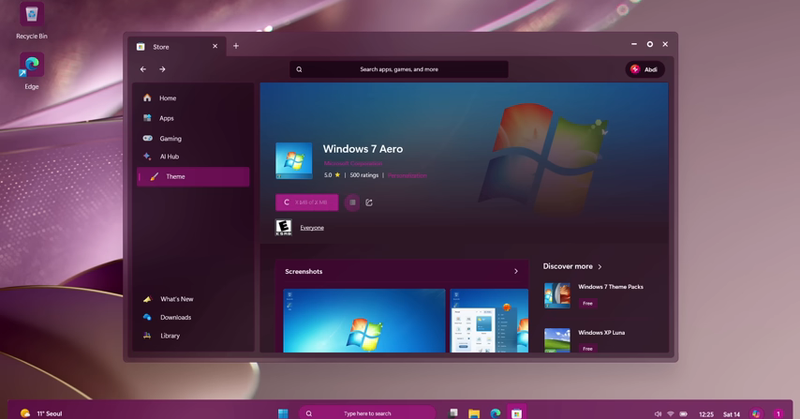Click the back arrow in the Store

click(143, 69)
